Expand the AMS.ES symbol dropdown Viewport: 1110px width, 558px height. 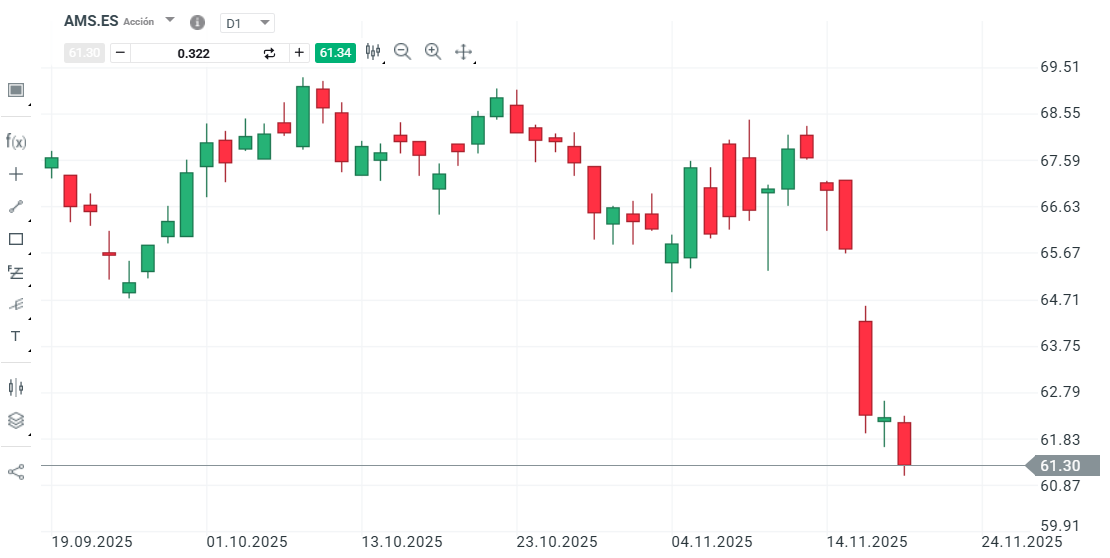(170, 21)
